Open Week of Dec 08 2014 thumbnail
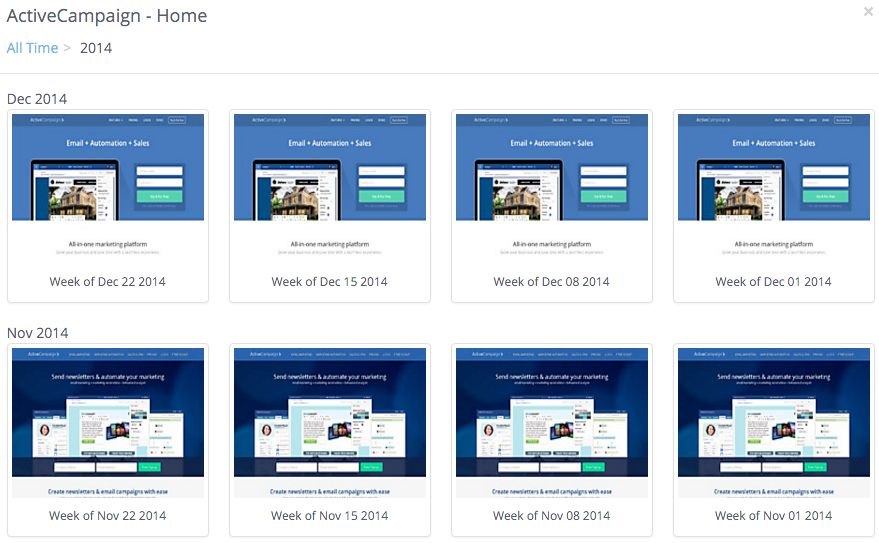The height and width of the screenshot is (543, 879). tap(552, 185)
